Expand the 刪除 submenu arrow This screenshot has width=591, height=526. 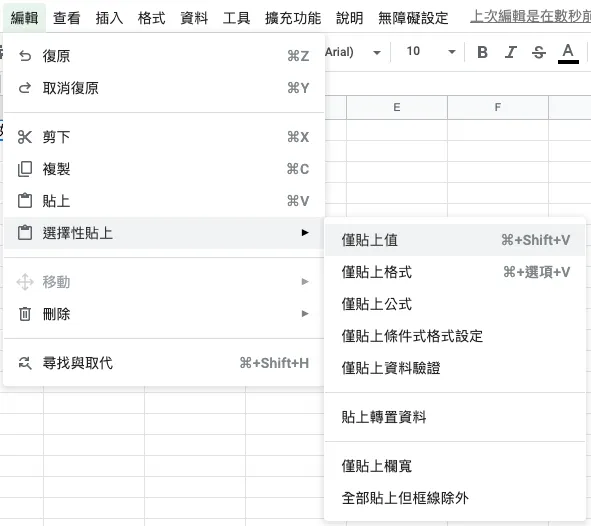click(x=305, y=313)
